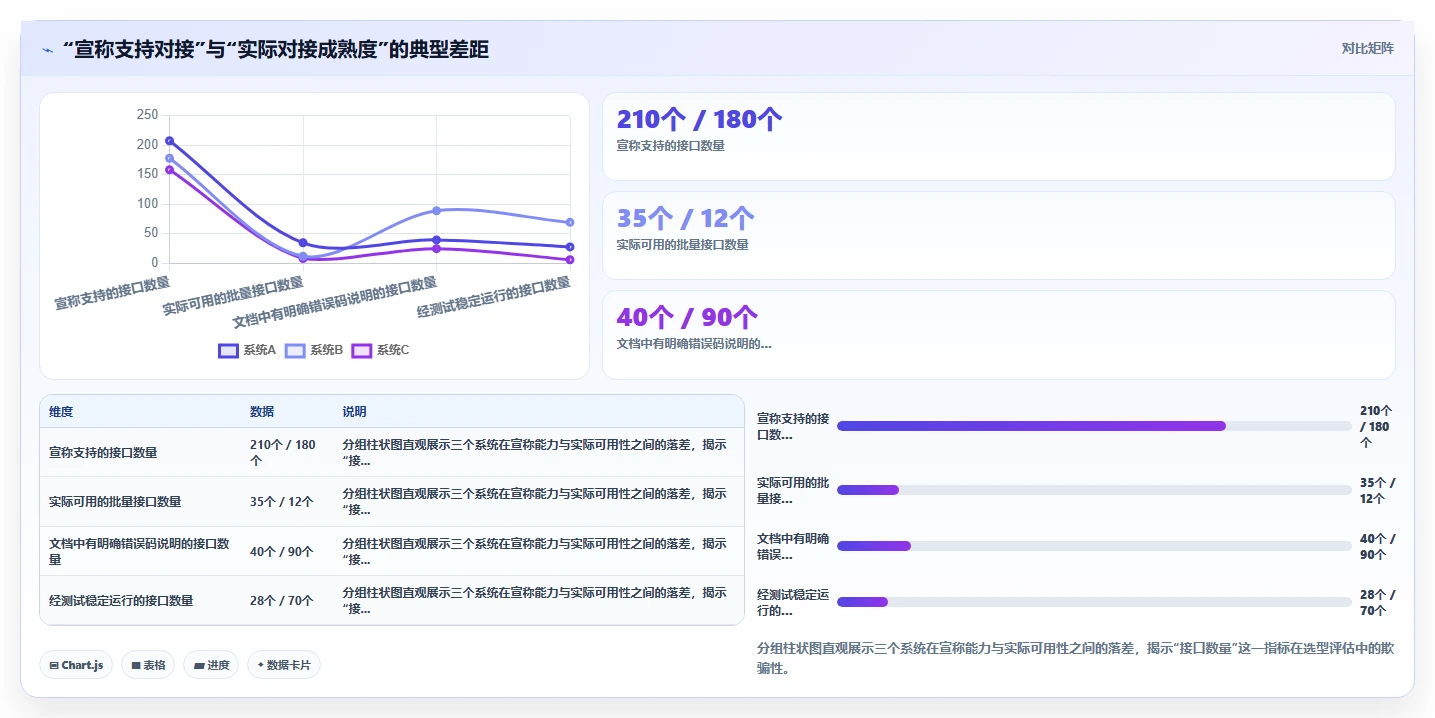Click the 数据卡片 tag chip

284,665
